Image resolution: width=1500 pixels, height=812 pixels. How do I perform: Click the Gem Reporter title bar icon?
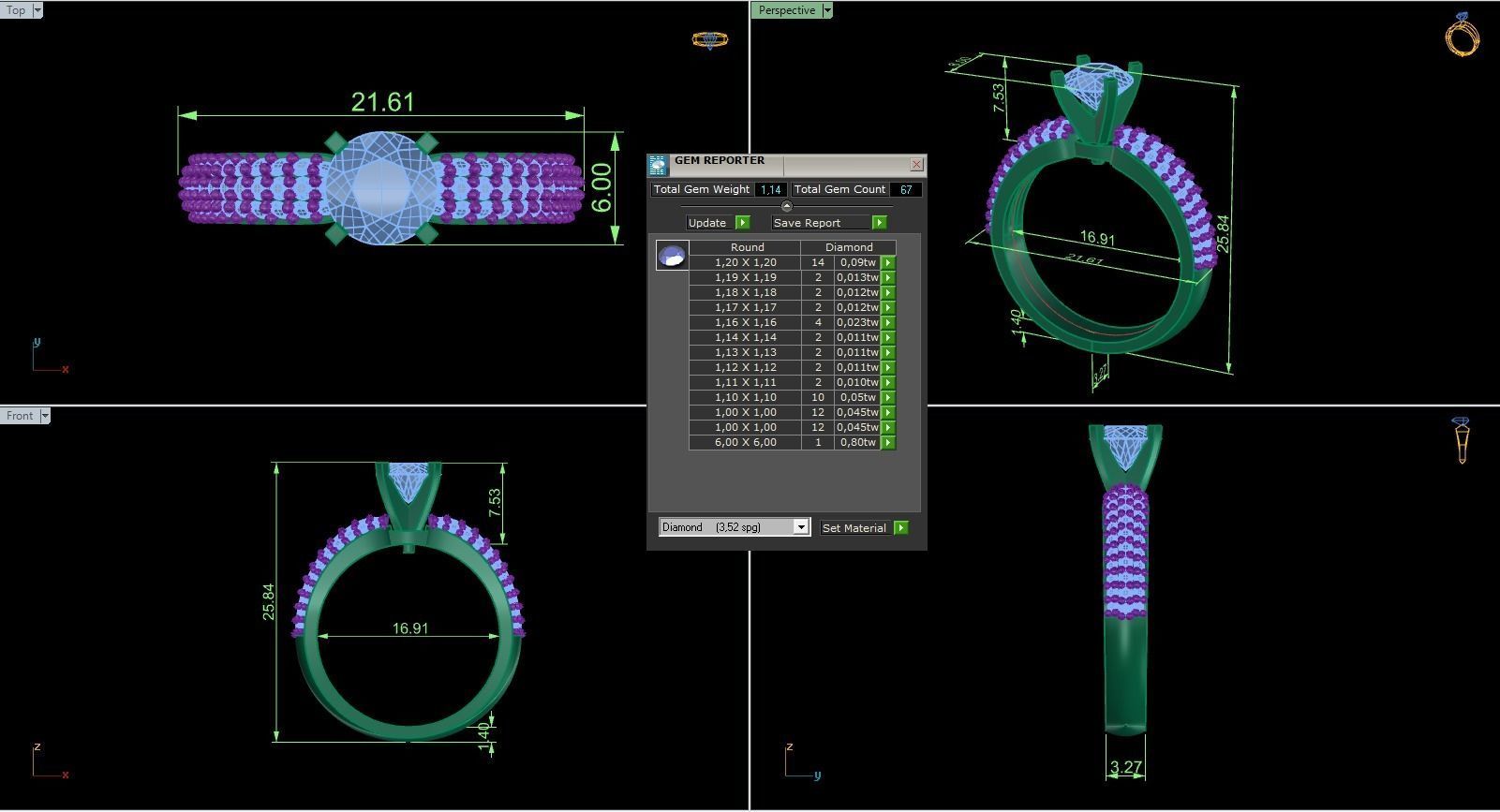pos(658,165)
